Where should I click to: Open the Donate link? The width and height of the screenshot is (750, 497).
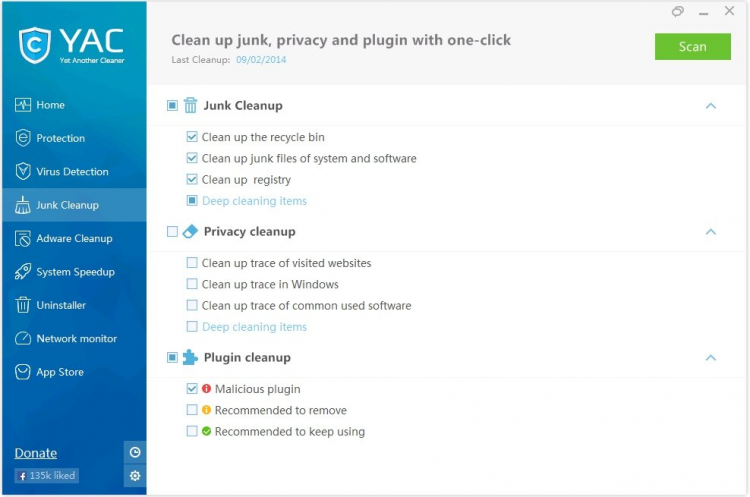[x=36, y=453]
